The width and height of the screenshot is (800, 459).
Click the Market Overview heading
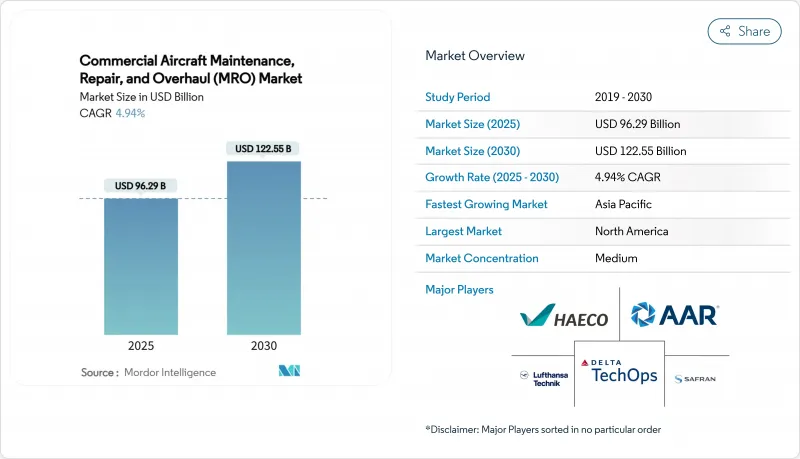[x=474, y=56]
